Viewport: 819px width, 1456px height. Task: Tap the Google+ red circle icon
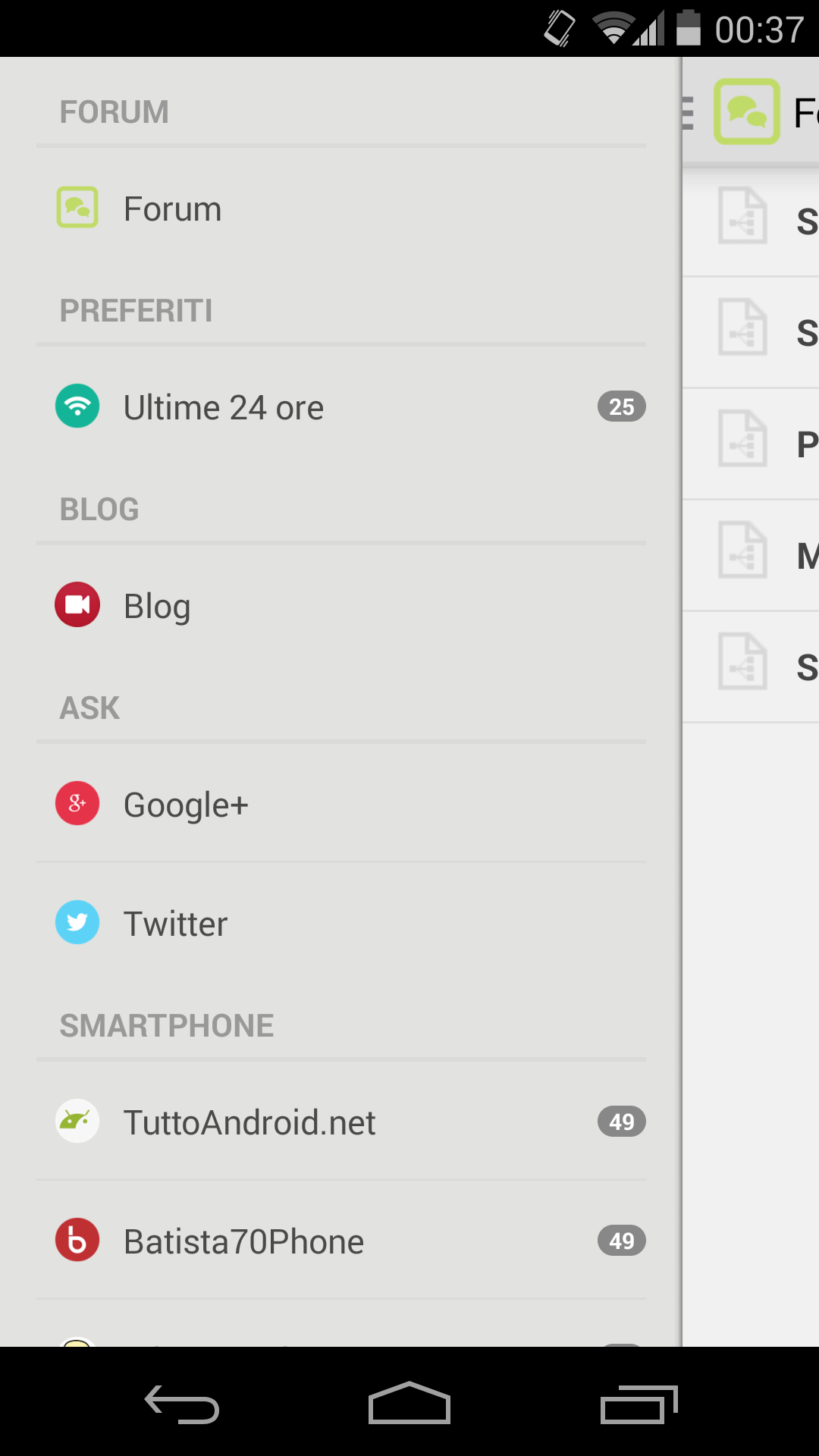[77, 803]
